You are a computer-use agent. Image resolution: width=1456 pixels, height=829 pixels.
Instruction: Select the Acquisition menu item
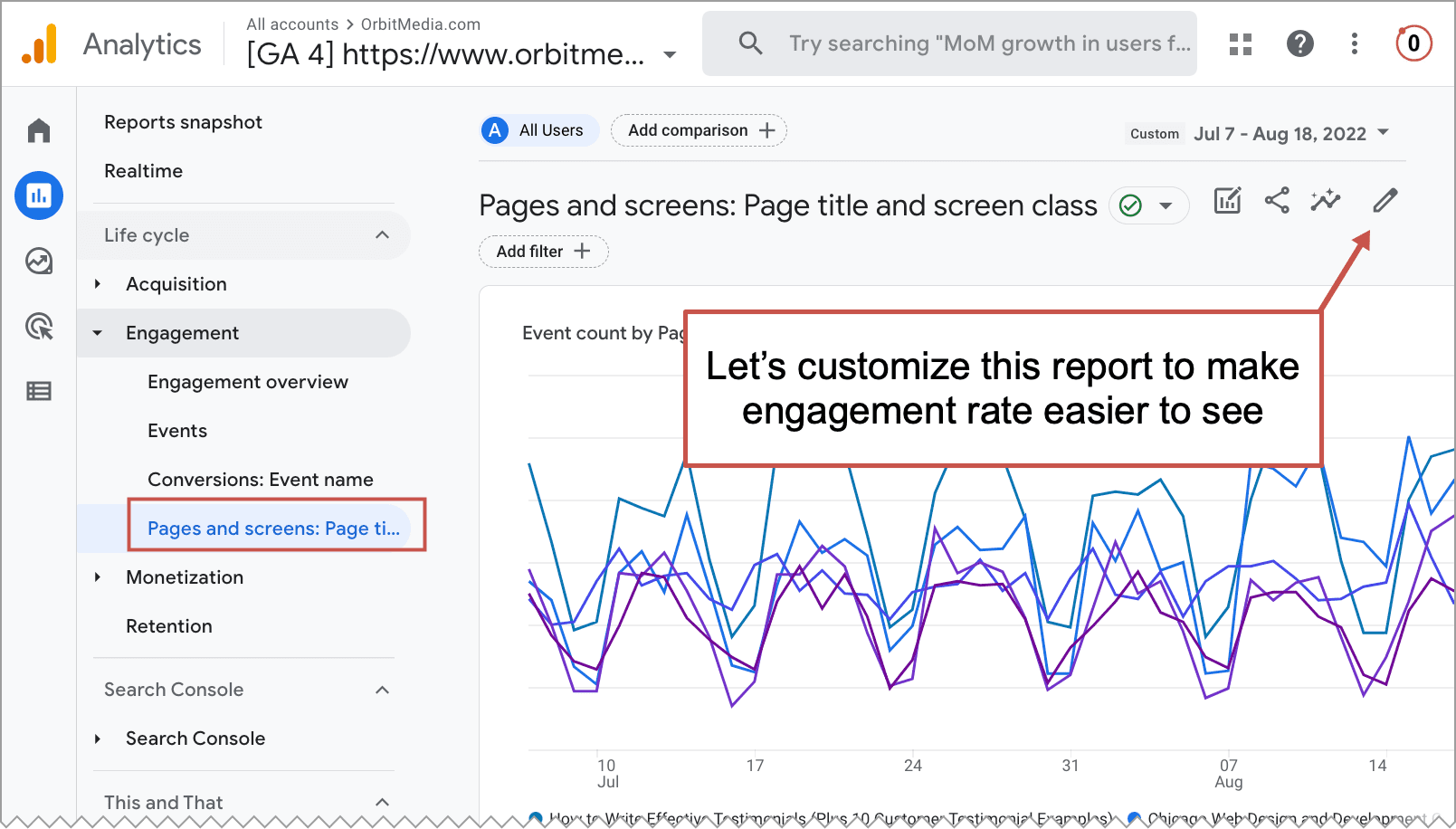(176, 284)
